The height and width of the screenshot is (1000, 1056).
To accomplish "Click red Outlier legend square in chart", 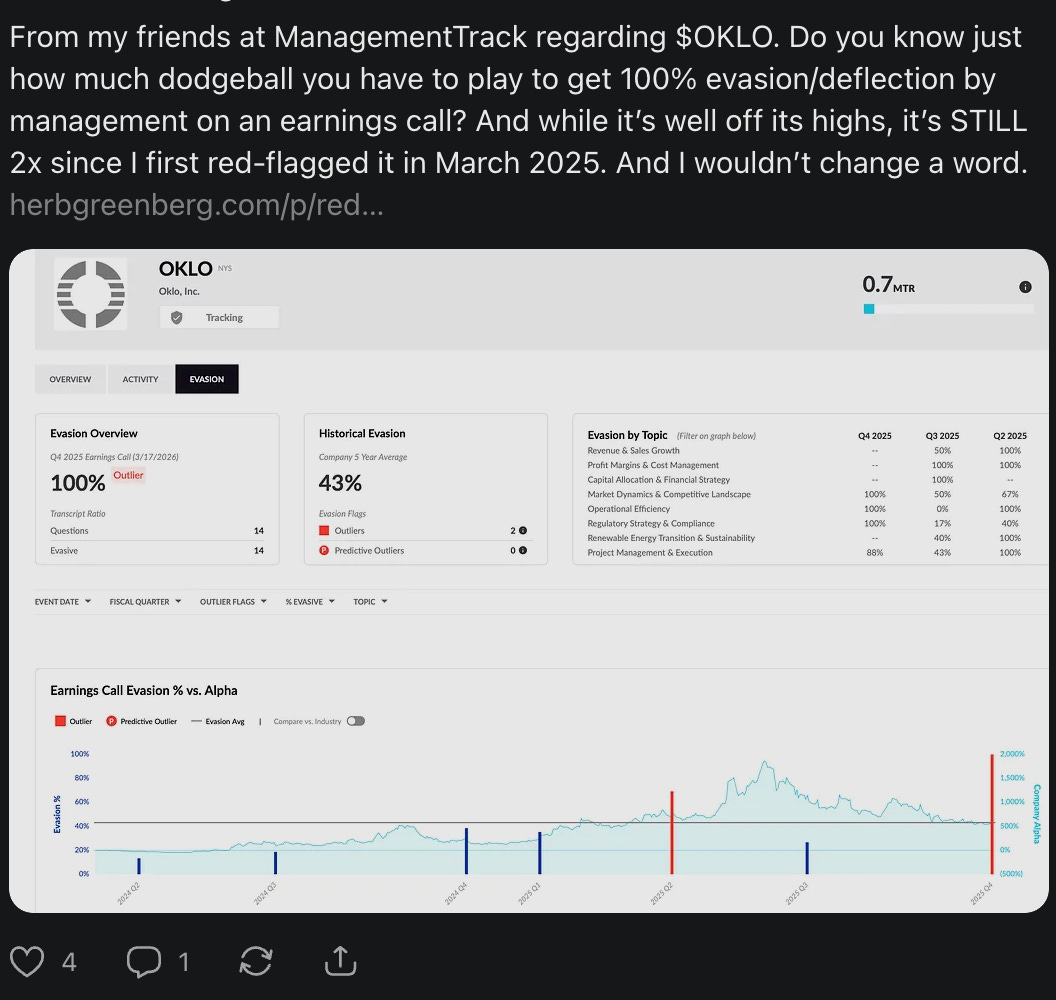I will [60, 721].
